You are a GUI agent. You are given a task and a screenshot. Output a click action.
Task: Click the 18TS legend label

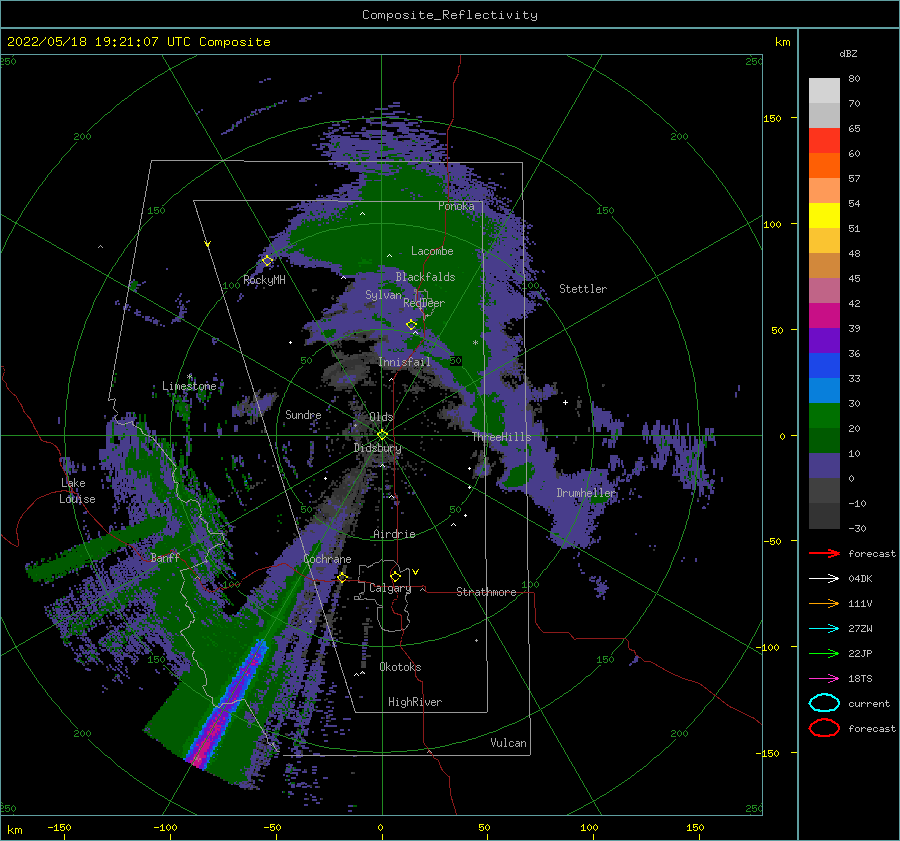coord(860,679)
